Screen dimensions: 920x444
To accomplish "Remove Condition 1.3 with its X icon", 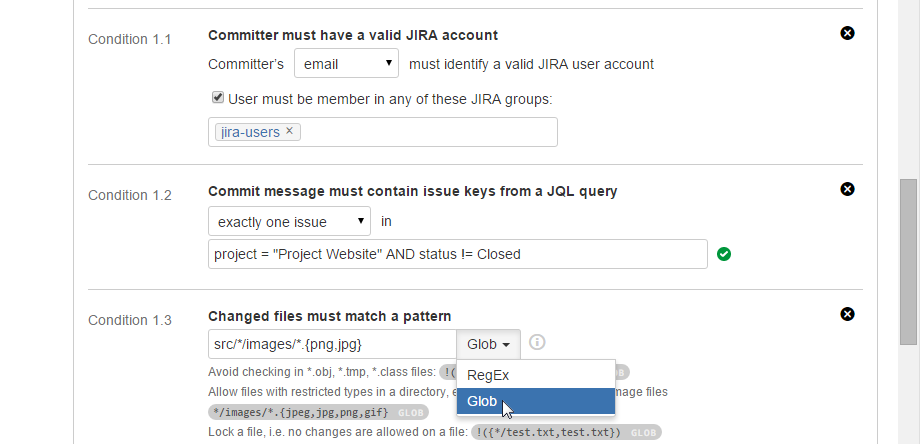I will click(847, 314).
